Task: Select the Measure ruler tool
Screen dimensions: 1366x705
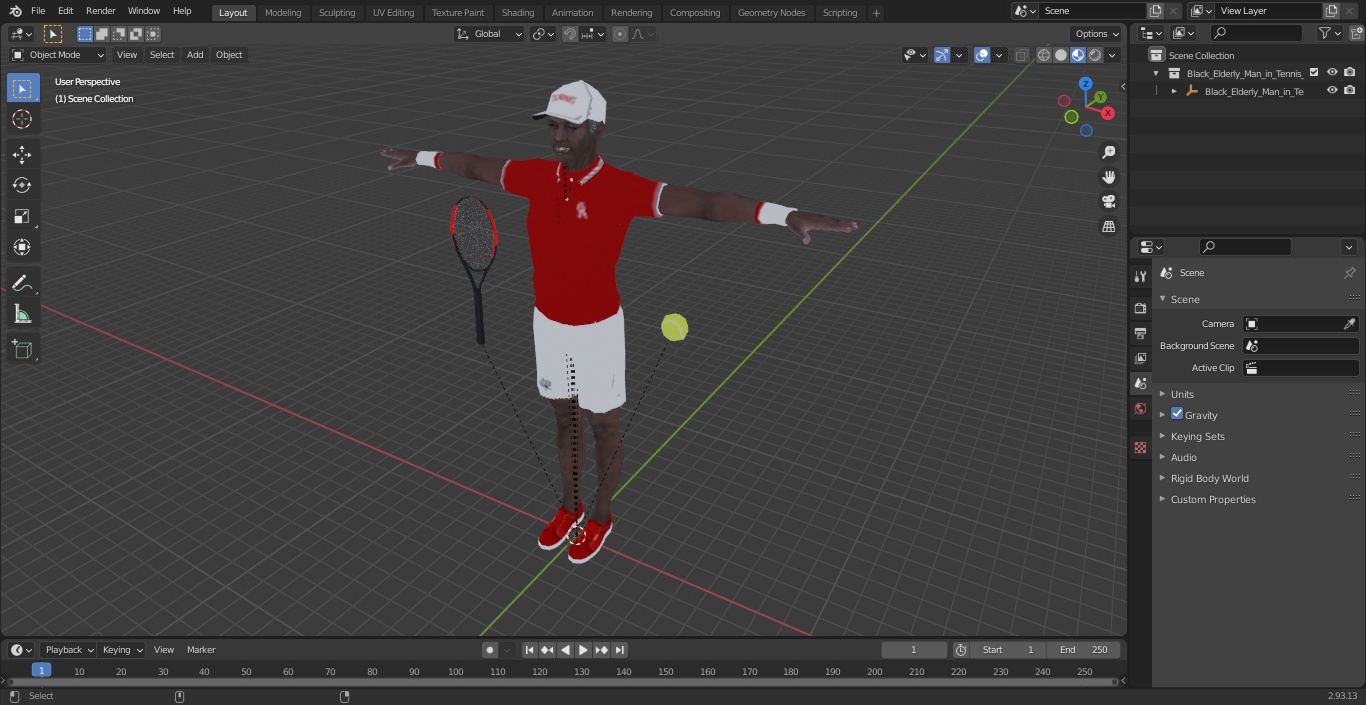Action: coord(22,314)
